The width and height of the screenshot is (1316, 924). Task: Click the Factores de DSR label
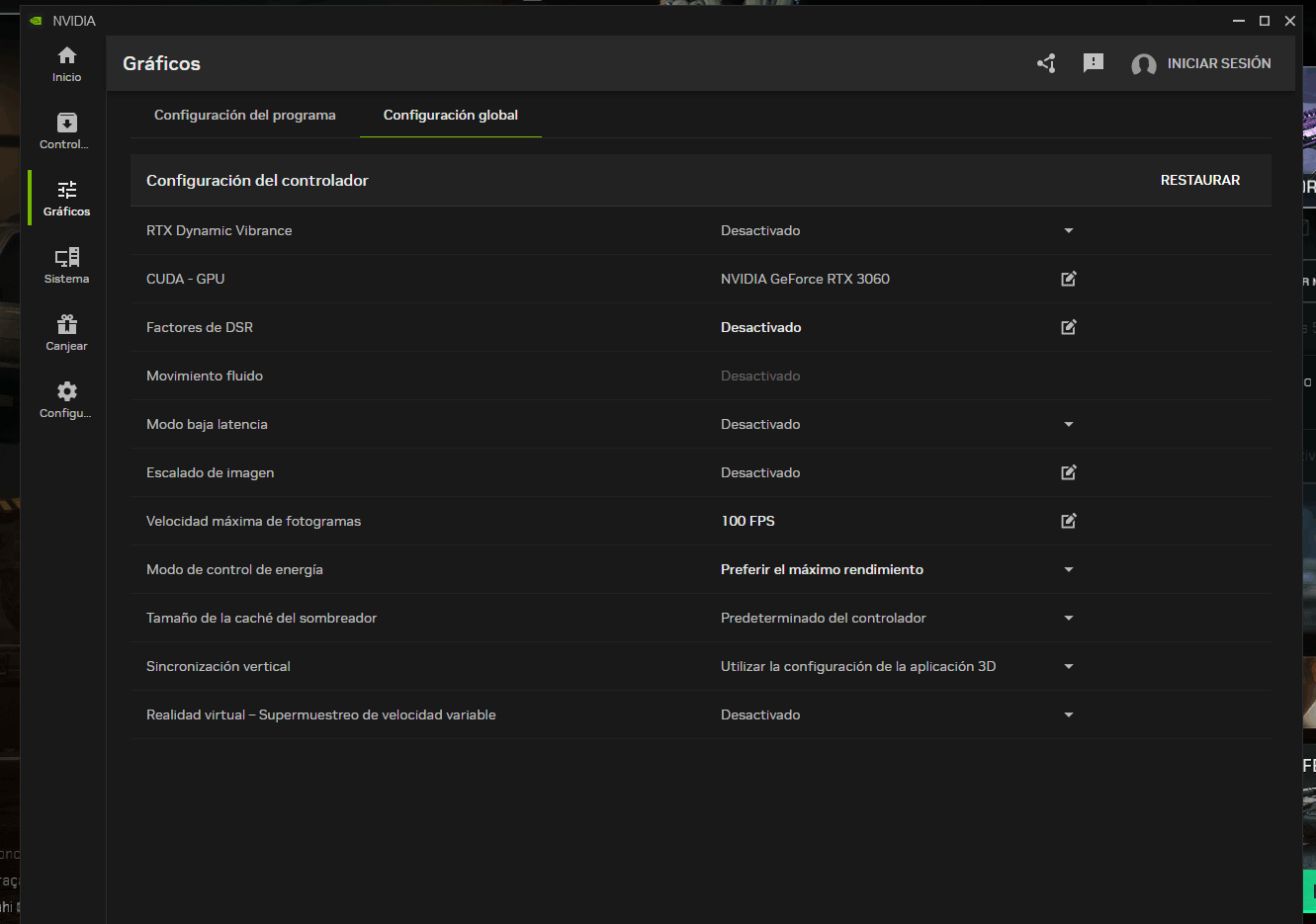[200, 327]
